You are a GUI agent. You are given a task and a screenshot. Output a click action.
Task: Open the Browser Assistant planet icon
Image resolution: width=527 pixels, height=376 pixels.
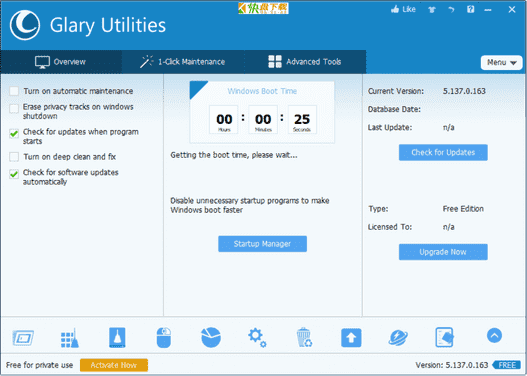pyautogui.click(x=398, y=337)
